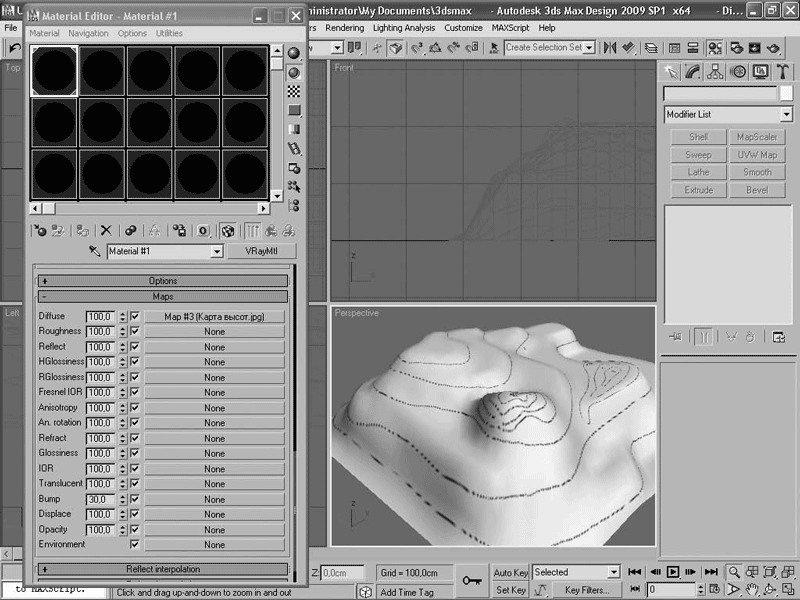This screenshot has width=800, height=600.
Task: Click the Reset Map/Mtl X icon
Action: click(106, 231)
